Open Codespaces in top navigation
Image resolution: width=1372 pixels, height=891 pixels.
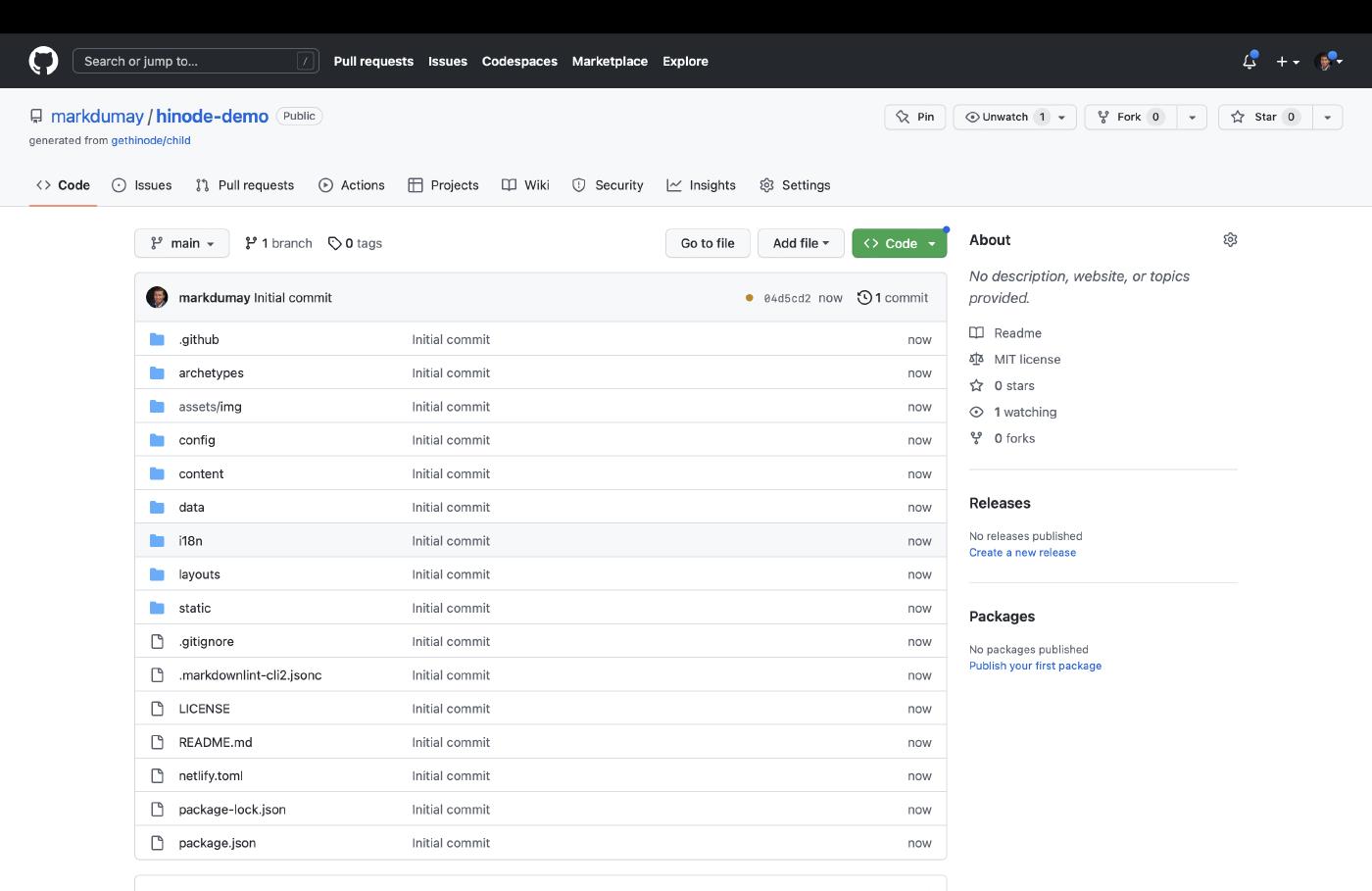coord(519,61)
